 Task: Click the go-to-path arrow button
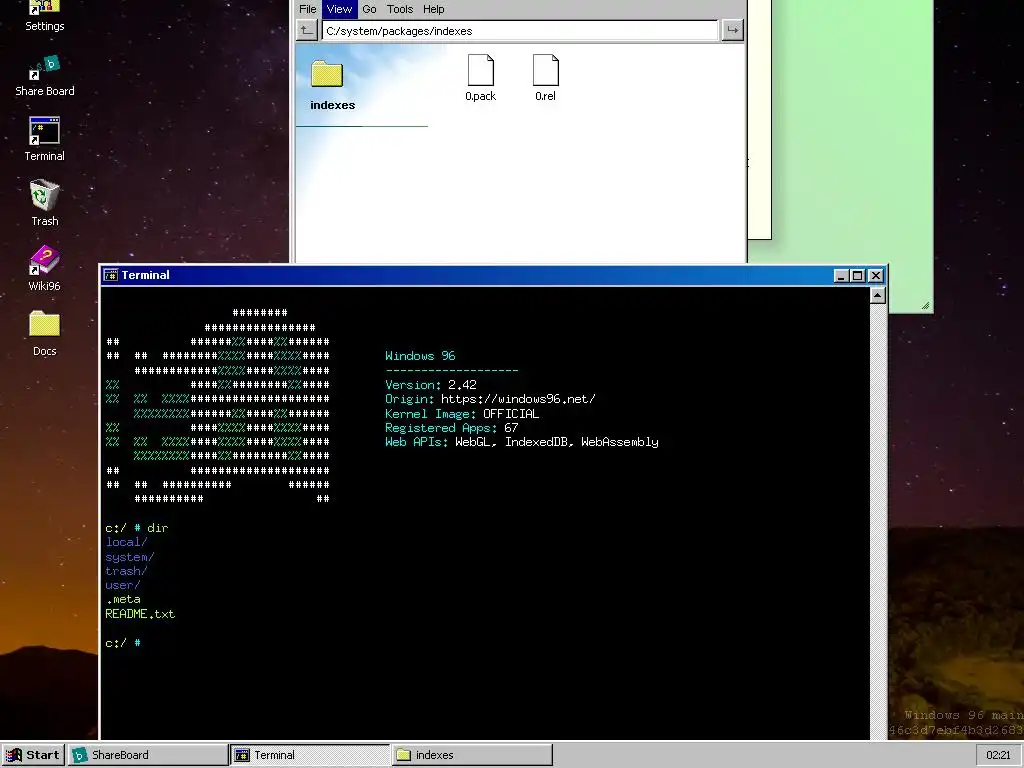(x=732, y=30)
